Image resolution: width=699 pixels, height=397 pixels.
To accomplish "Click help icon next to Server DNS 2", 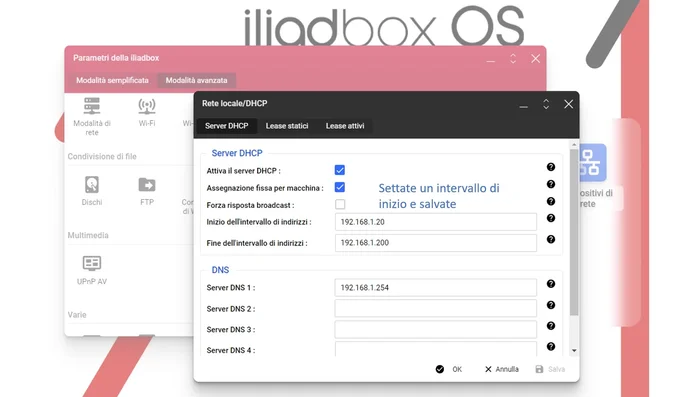I will [x=551, y=305].
